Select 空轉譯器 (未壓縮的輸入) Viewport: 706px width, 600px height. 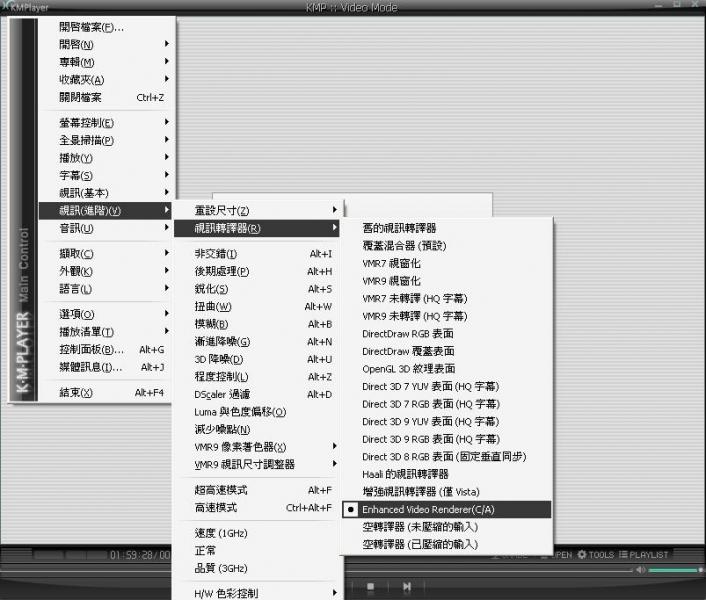(446, 527)
